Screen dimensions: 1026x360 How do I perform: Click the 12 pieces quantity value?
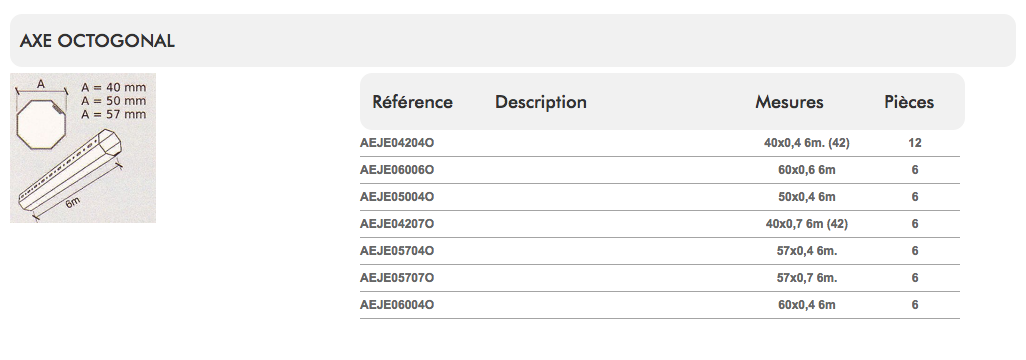pyautogui.click(x=915, y=143)
